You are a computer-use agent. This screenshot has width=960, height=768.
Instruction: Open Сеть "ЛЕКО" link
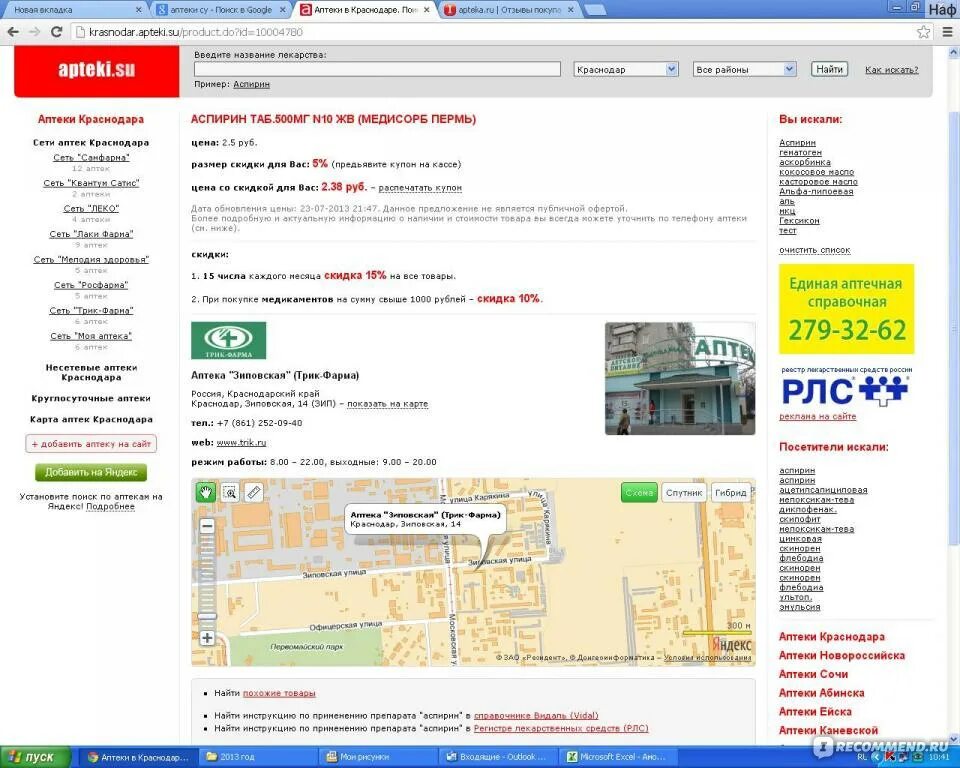coord(91,208)
